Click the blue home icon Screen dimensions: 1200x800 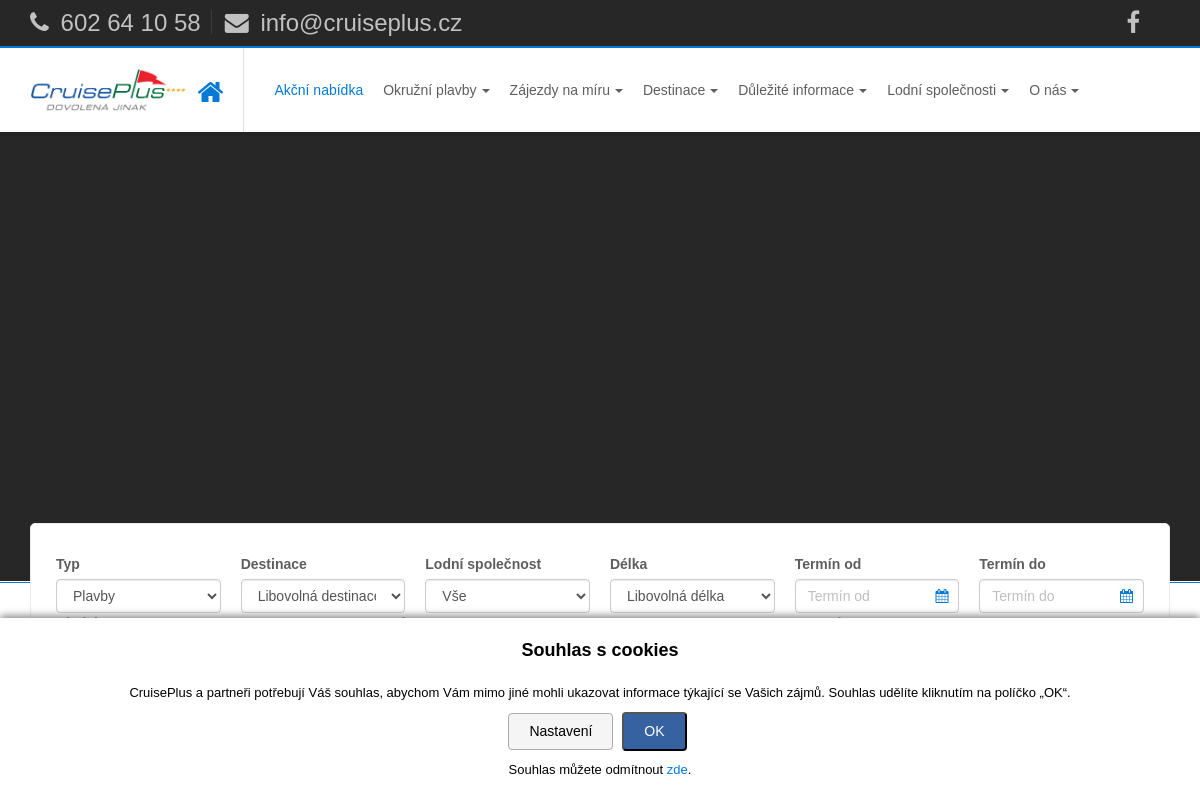(x=210, y=92)
